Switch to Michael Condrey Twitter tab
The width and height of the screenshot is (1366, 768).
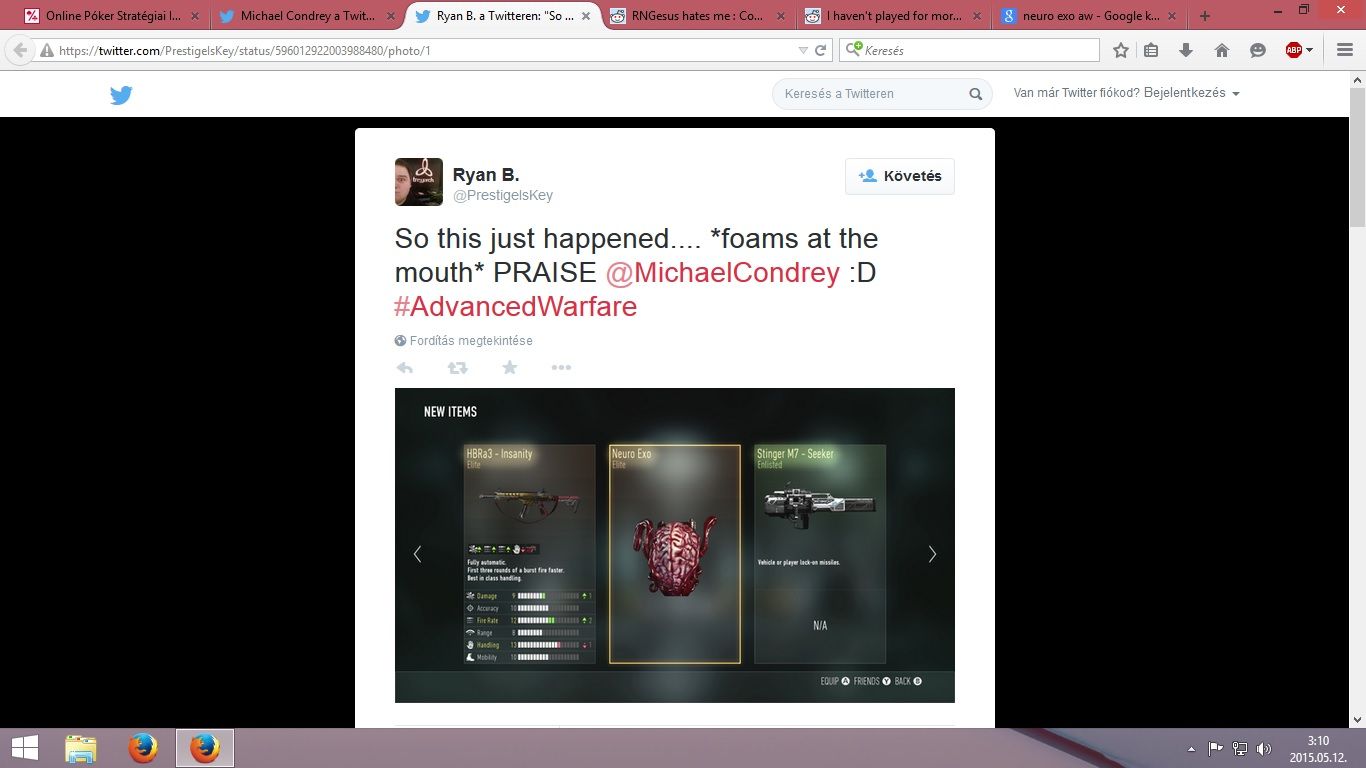309,16
